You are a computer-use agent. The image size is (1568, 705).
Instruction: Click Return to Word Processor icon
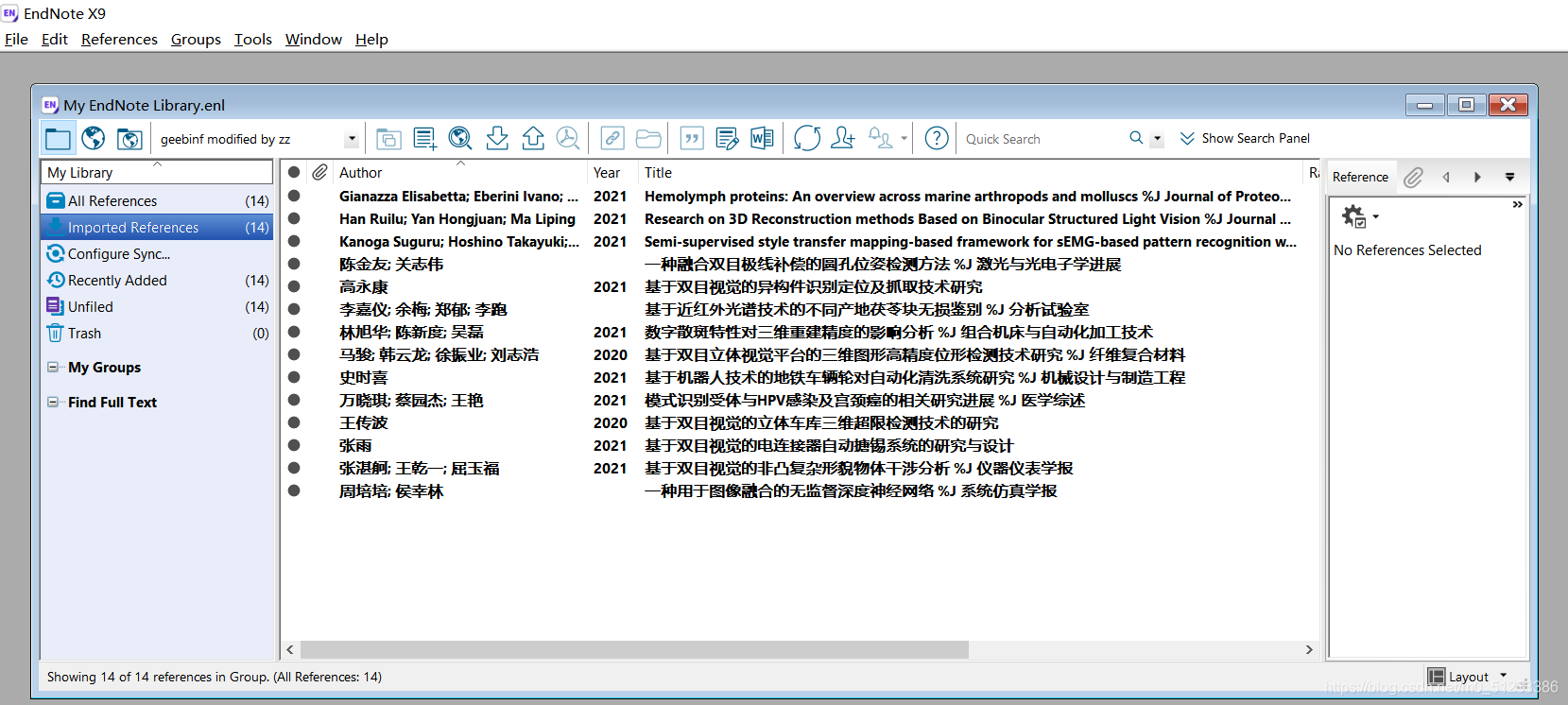pos(762,139)
